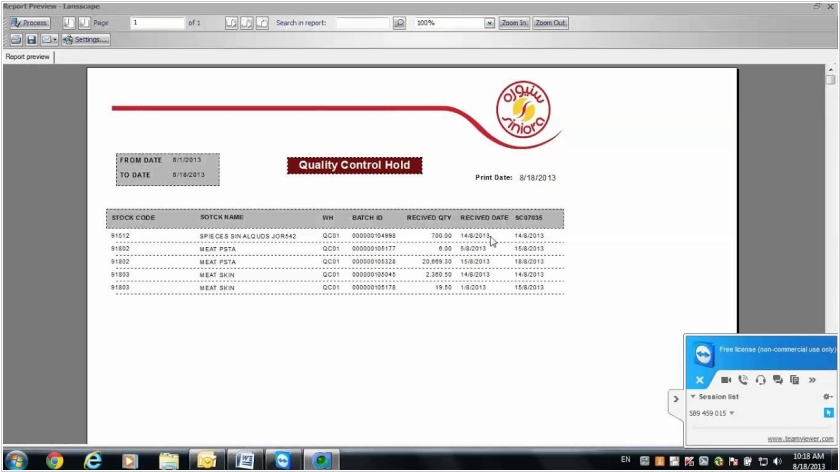This screenshot has height=472, width=840.
Task: Open Google Chrome from the taskbar
Action: click(54, 460)
